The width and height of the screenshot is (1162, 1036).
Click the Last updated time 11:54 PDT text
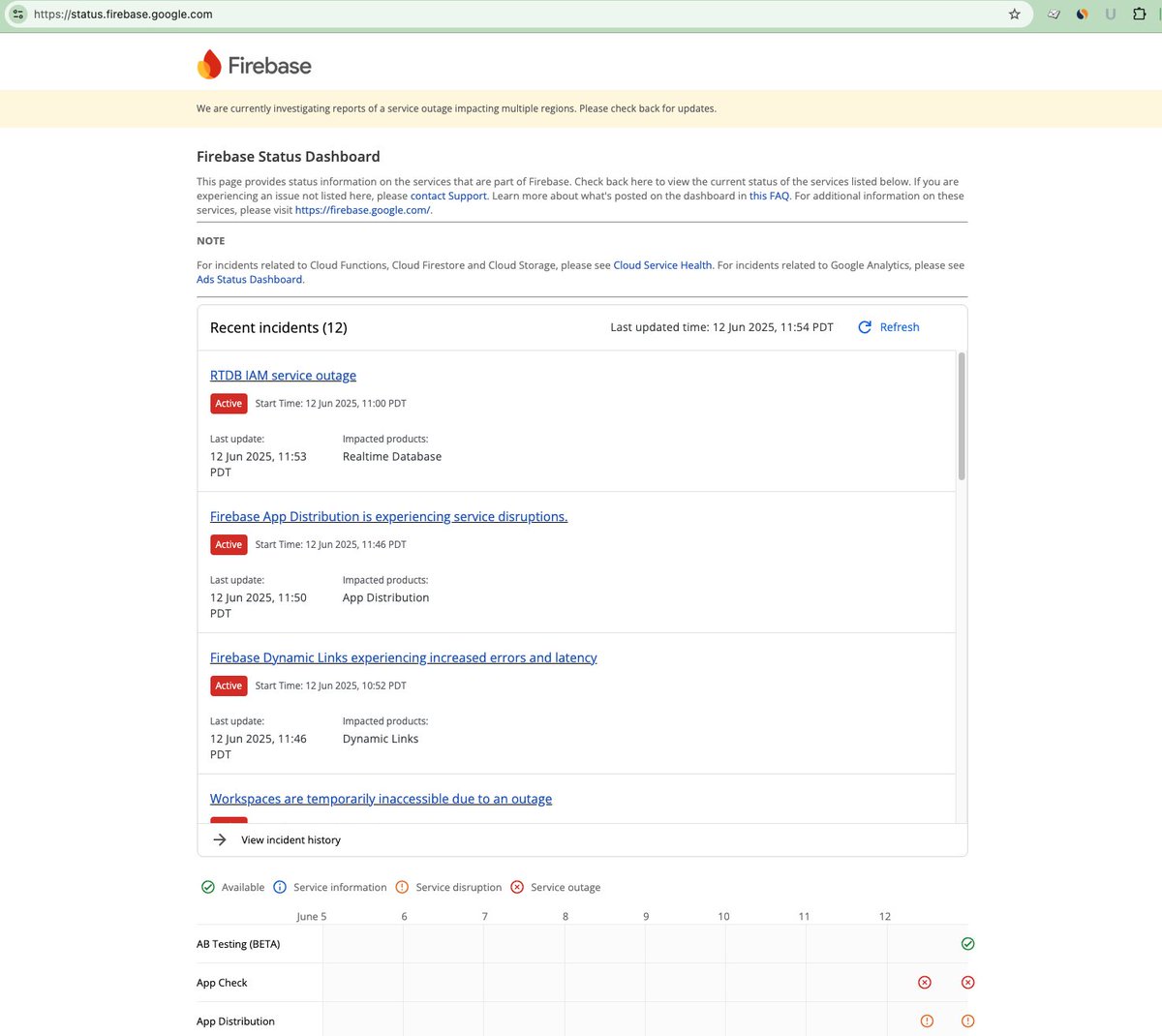pyautogui.click(x=721, y=327)
